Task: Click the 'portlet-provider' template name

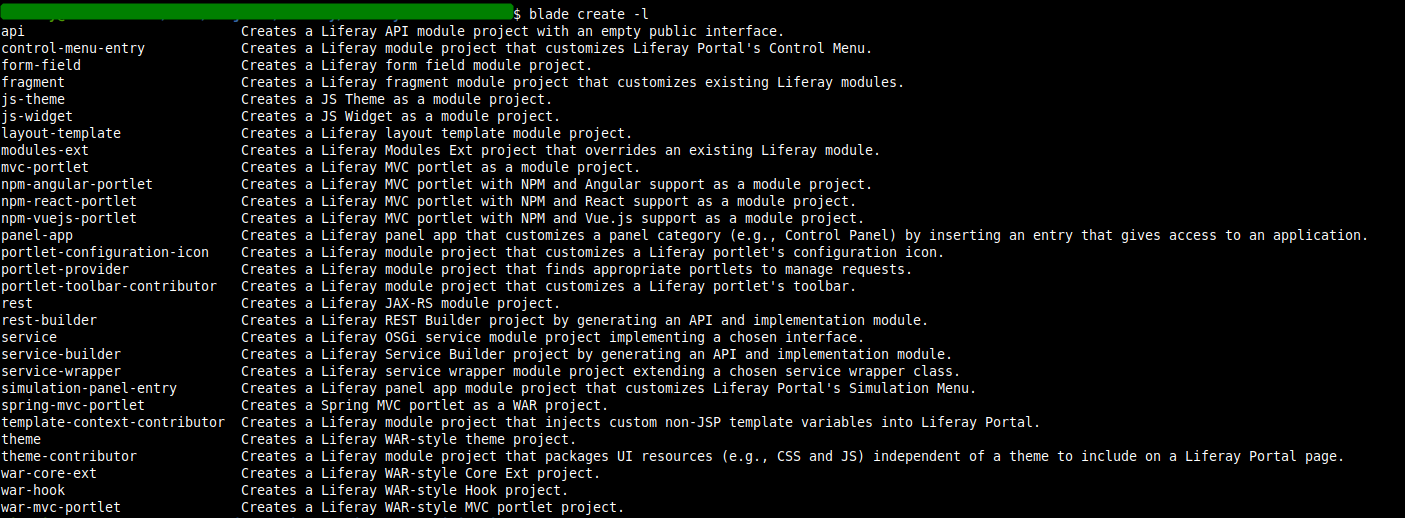Action: coord(65,269)
